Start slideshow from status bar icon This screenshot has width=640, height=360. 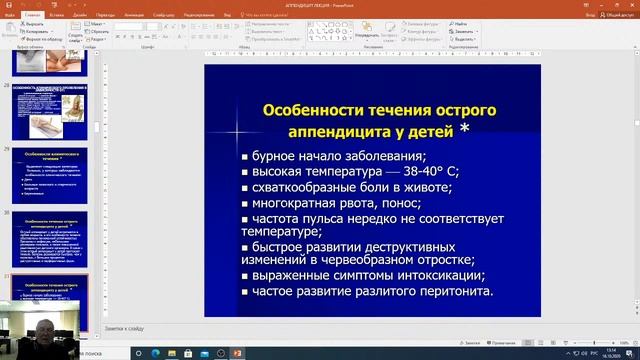point(565,343)
